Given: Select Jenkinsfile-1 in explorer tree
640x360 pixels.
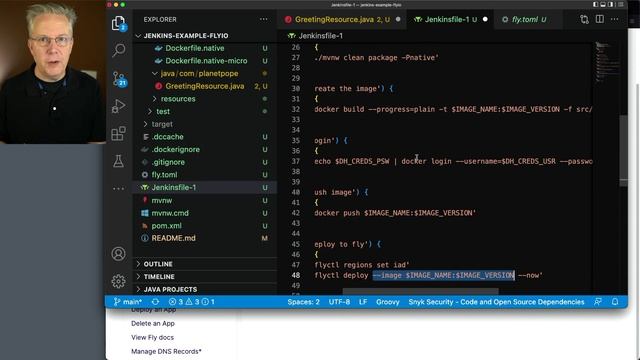Looking at the screenshot, I should [x=173, y=187].
